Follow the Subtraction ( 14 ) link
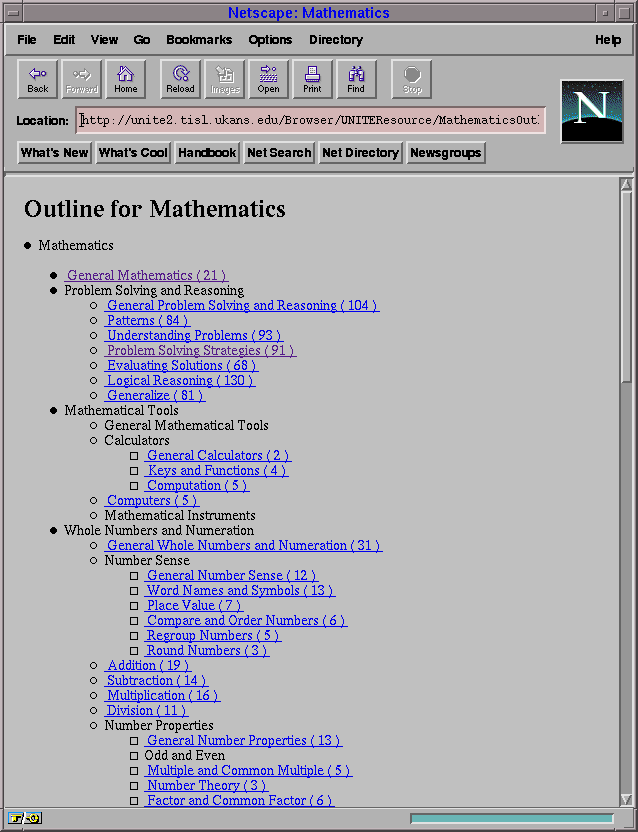Screen dimensions: 638x832 point(156,680)
